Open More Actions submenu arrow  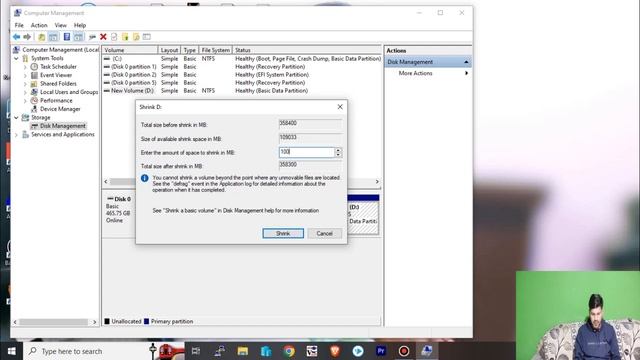point(467,73)
